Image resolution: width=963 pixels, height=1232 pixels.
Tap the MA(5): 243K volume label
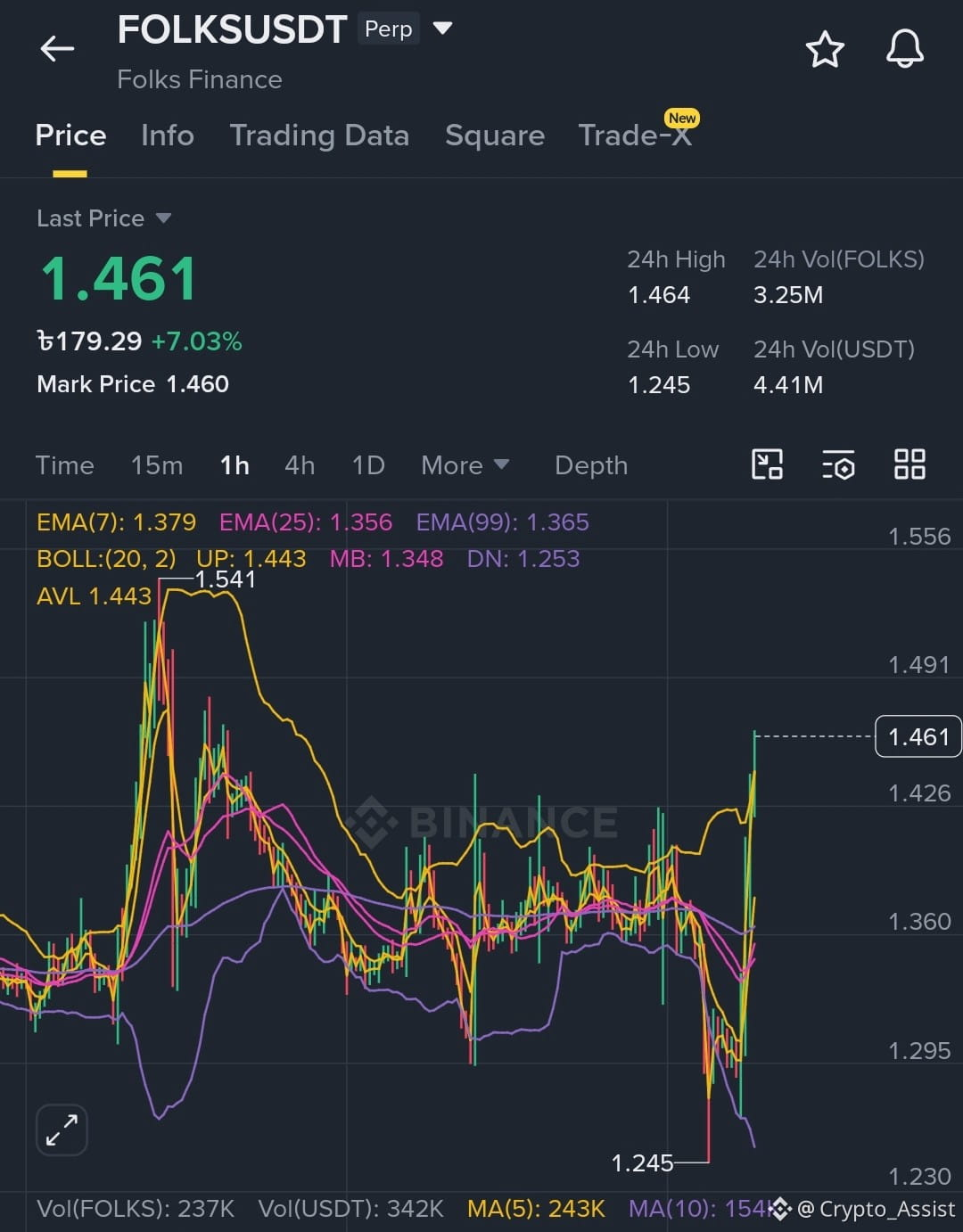(x=536, y=1210)
